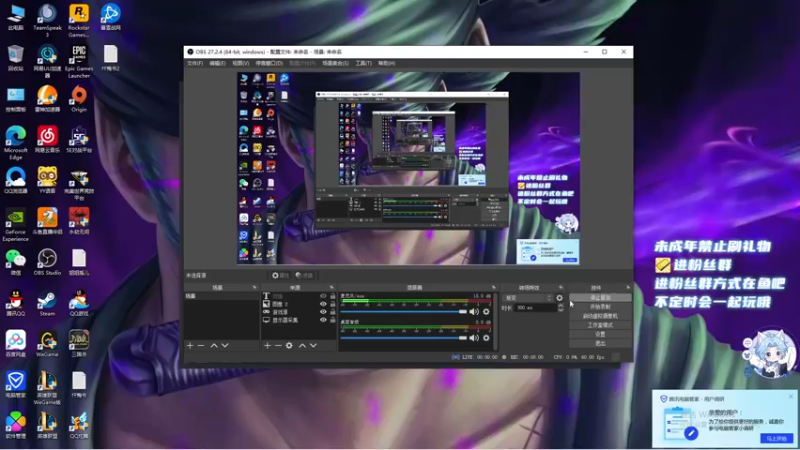Add a new source with plus icon
This screenshot has height=450, width=800.
[267, 345]
